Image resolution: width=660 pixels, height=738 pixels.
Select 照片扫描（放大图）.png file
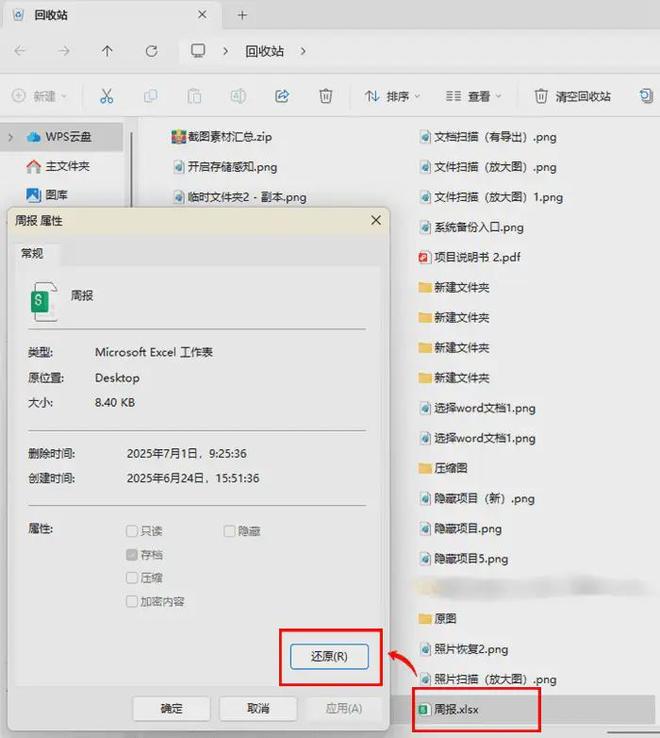pos(488,679)
